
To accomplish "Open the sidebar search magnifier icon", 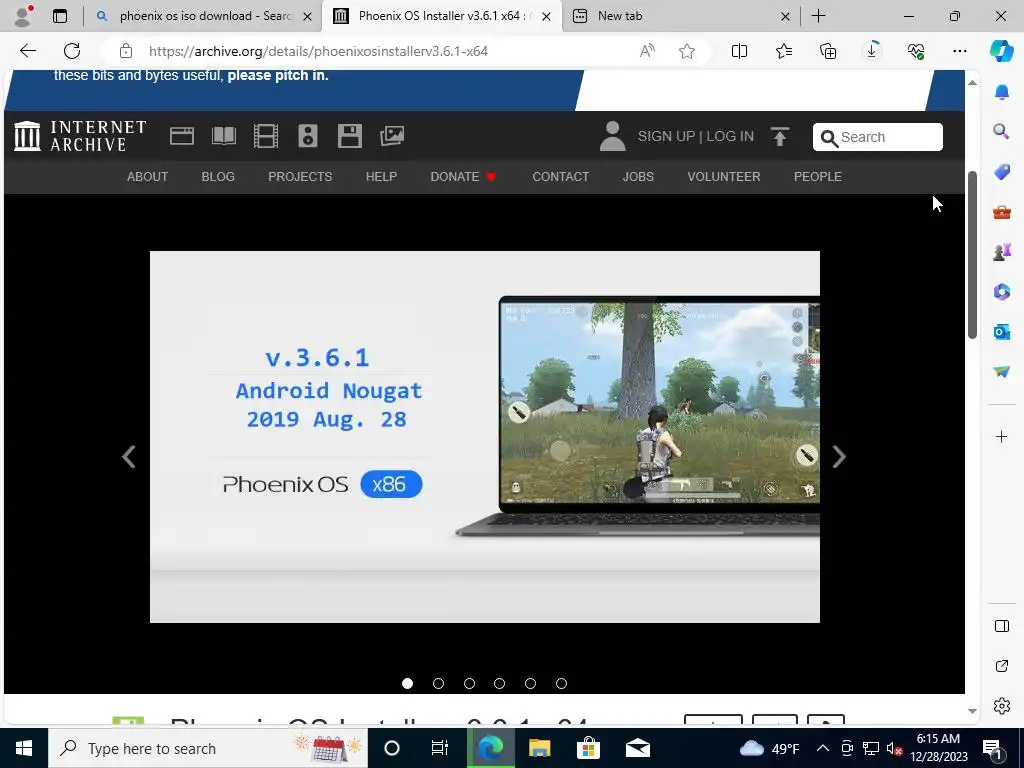I will click(1002, 132).
